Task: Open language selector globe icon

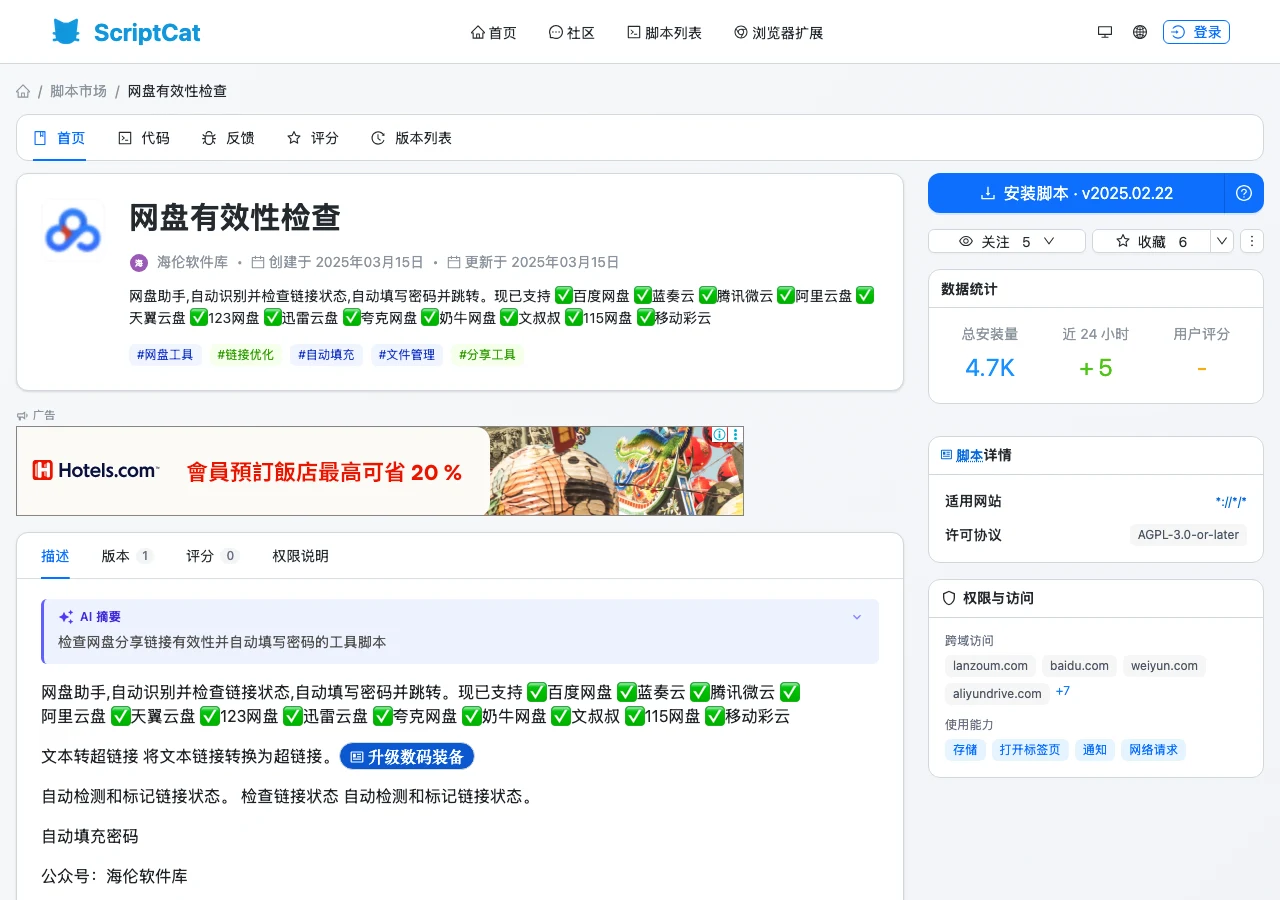Action: [x=1140, y=32]
